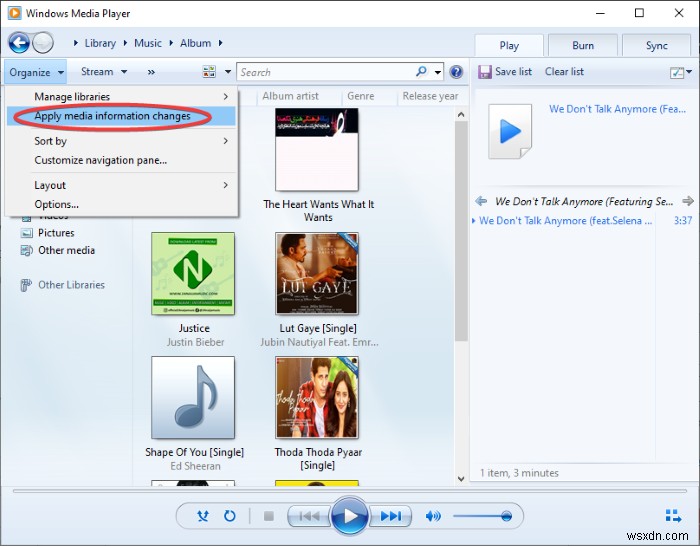
Task: Switch to the Play tab
Action: coord(509,46)
